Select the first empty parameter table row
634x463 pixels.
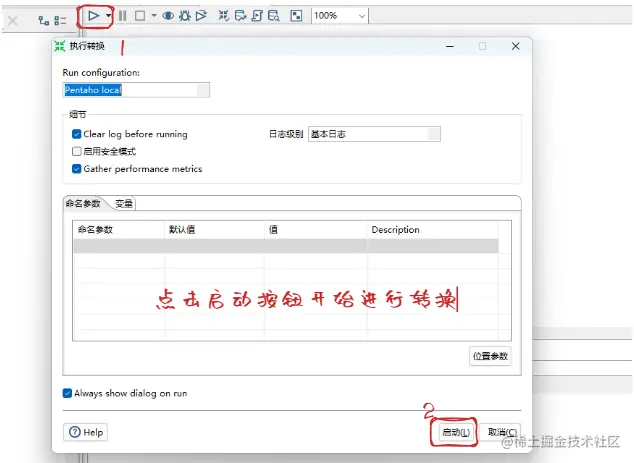pyautogui.click(x=286, y=246)
